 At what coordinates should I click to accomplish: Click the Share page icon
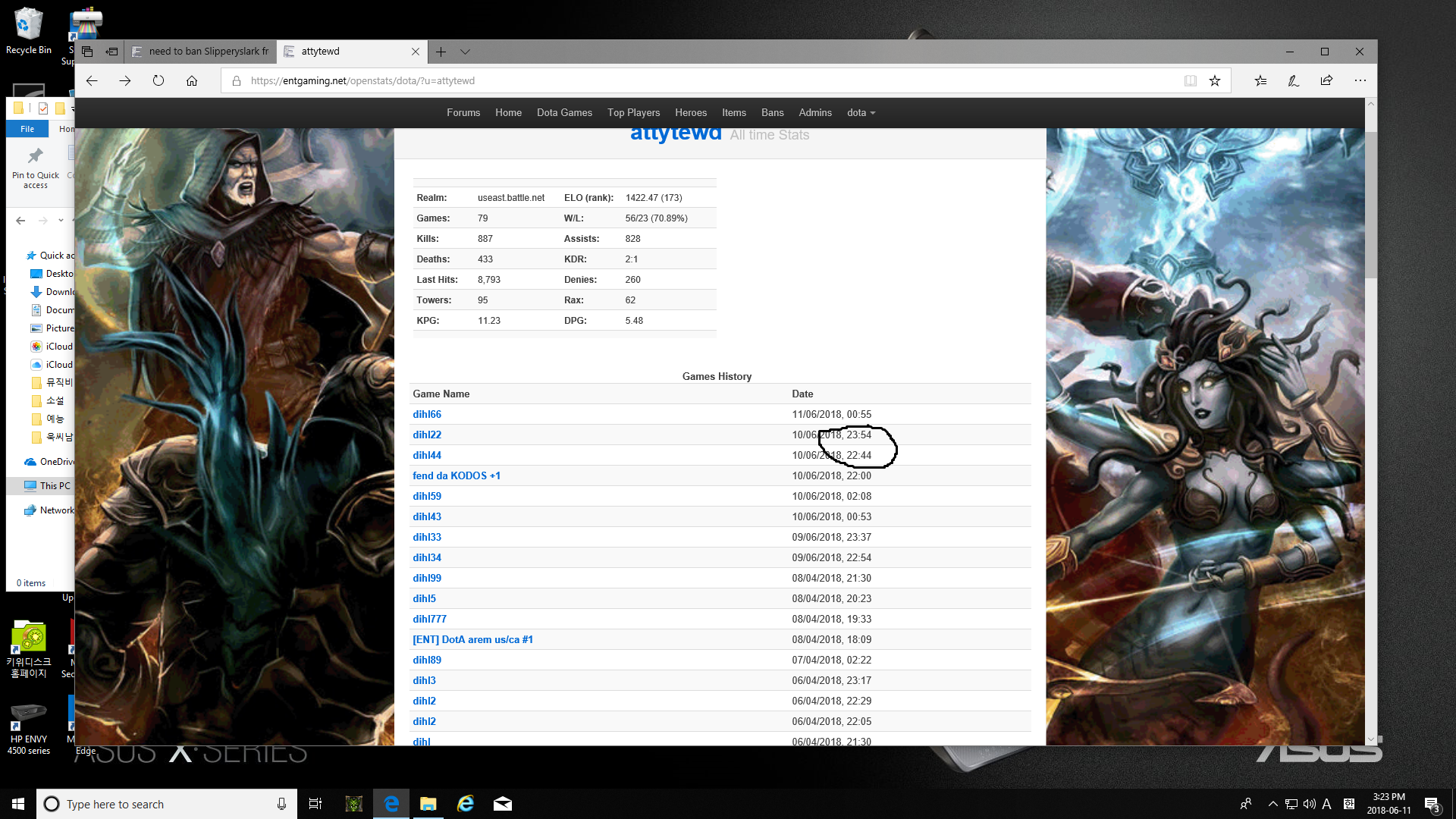pos(1326,81)
